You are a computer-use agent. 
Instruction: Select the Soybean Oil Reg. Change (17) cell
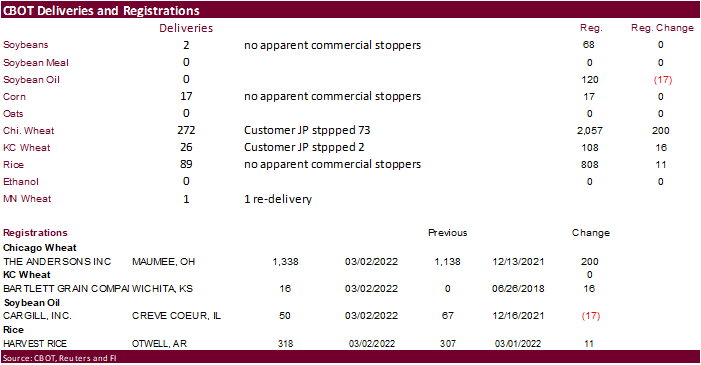(663, 80)
